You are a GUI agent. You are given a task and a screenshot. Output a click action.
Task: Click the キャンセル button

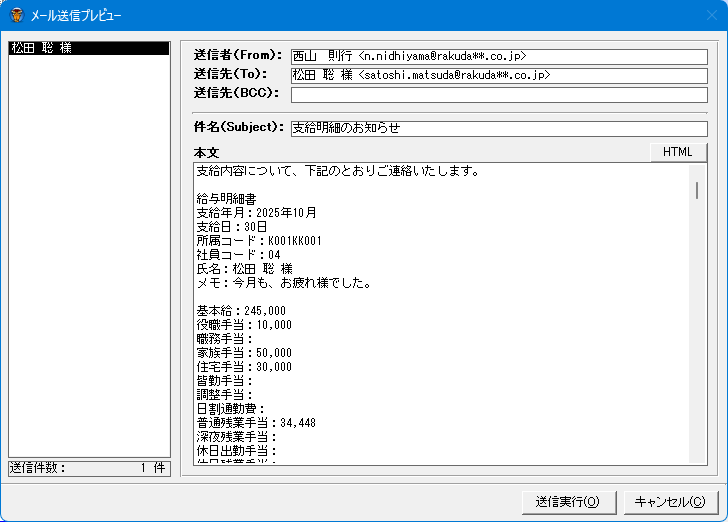[x=670, y=502]
